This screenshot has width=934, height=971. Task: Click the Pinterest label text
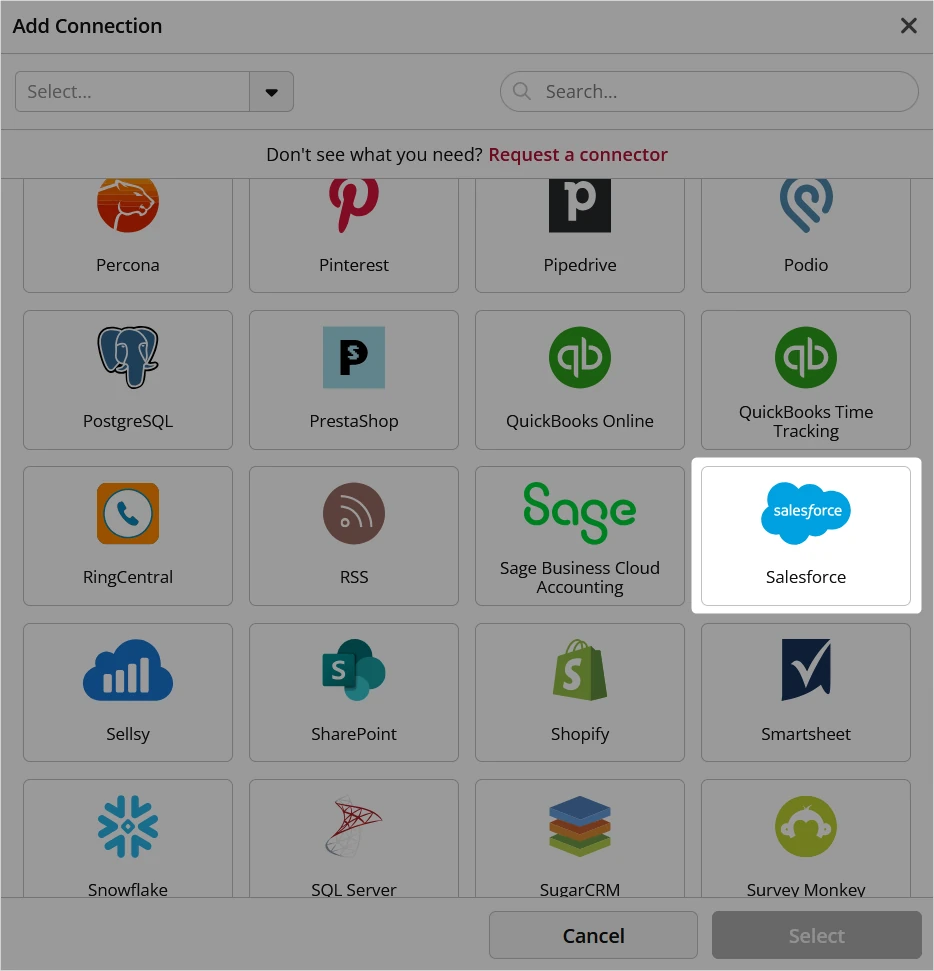(x=354, y=264)
